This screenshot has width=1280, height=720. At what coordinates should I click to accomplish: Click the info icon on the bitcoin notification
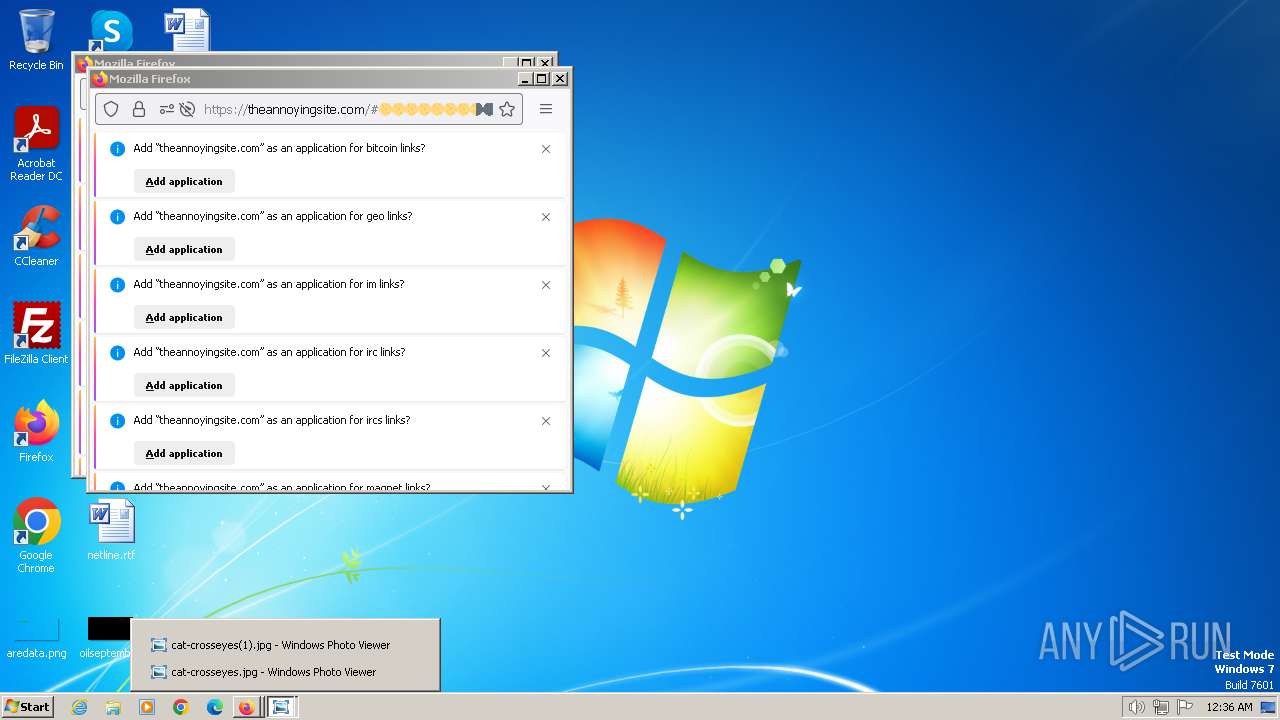click(x=117, y=149)
